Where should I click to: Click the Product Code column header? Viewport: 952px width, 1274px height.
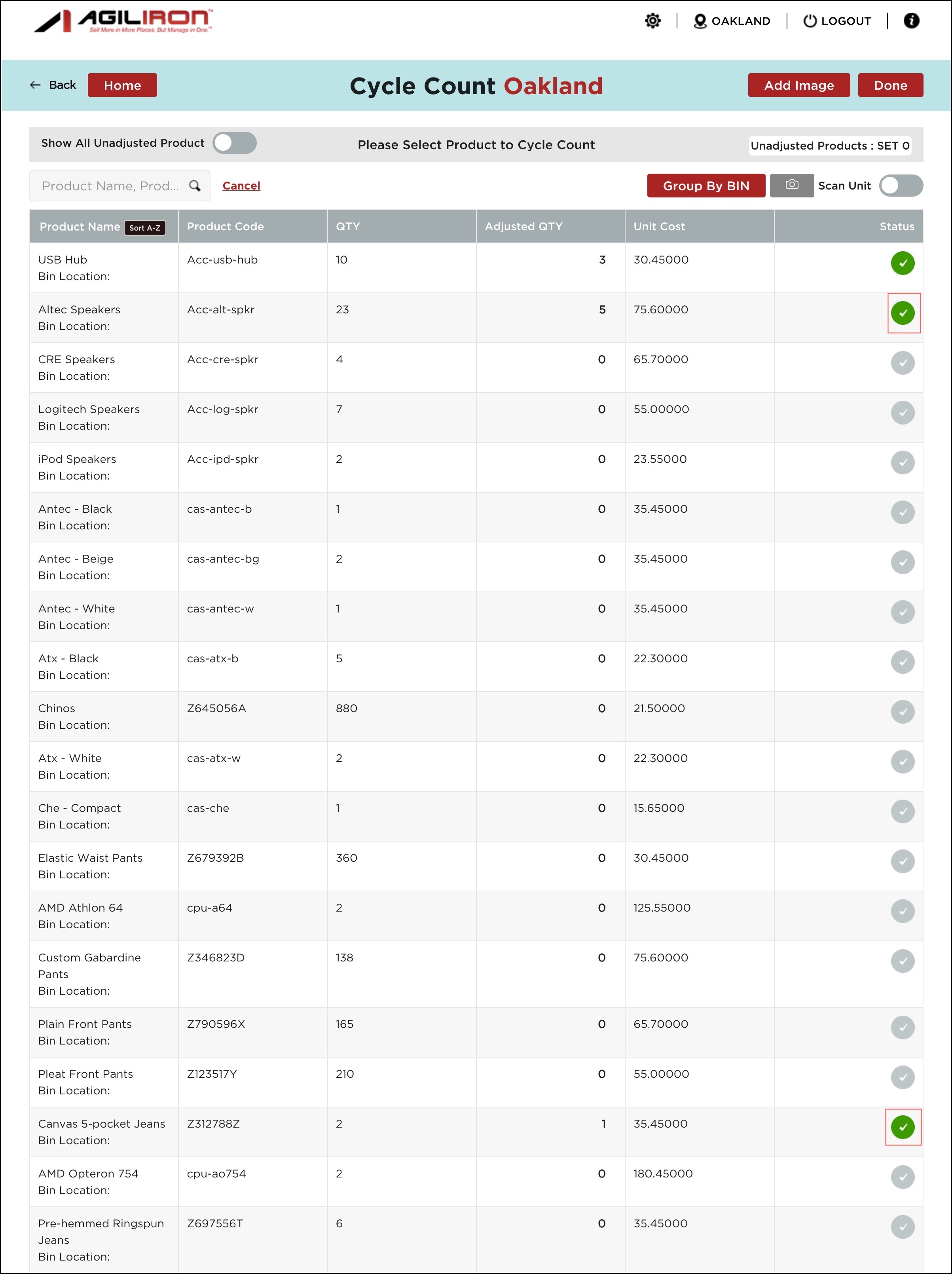click(x=225, y=226)
